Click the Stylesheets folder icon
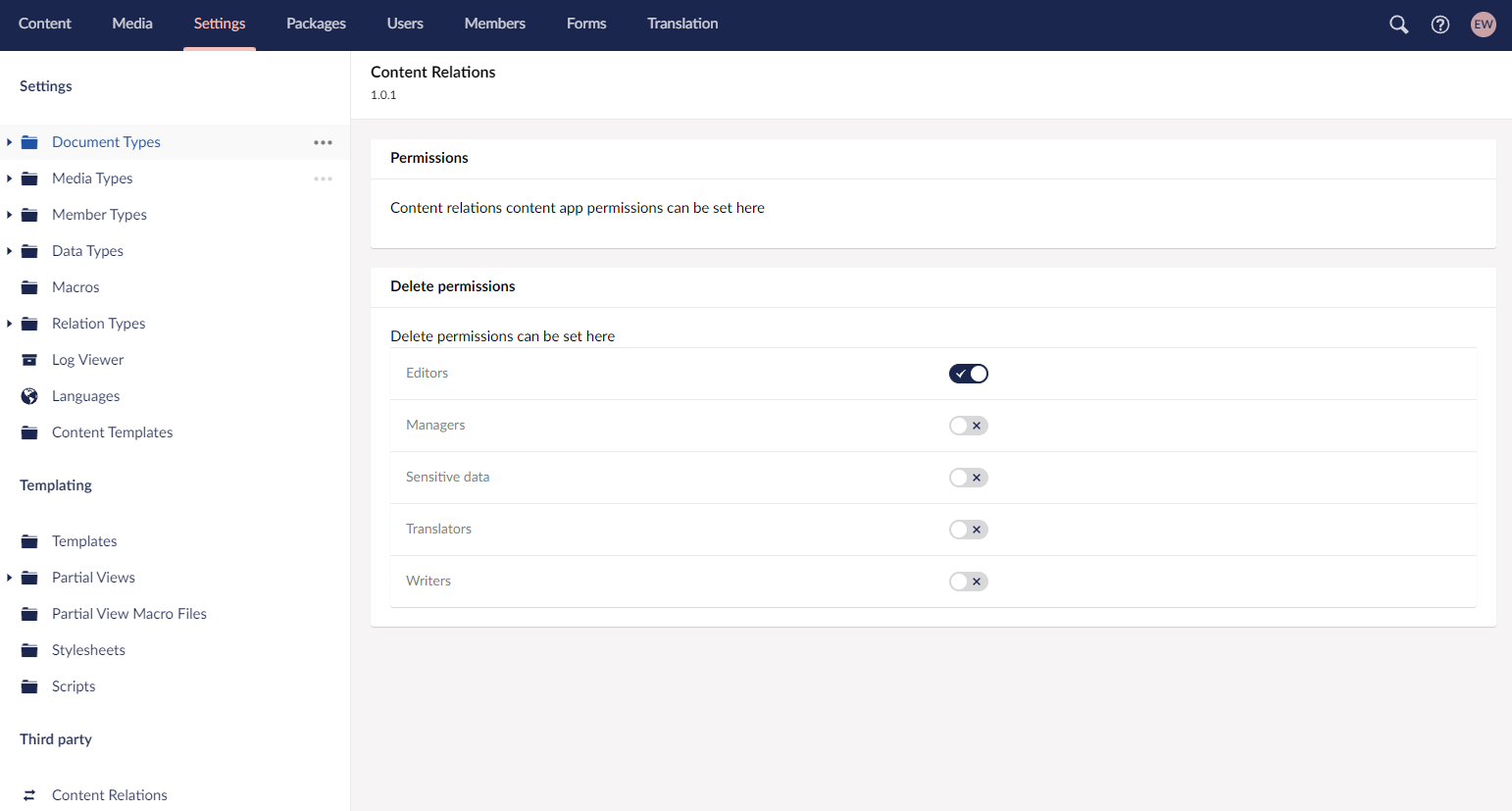 coord(29,650)
